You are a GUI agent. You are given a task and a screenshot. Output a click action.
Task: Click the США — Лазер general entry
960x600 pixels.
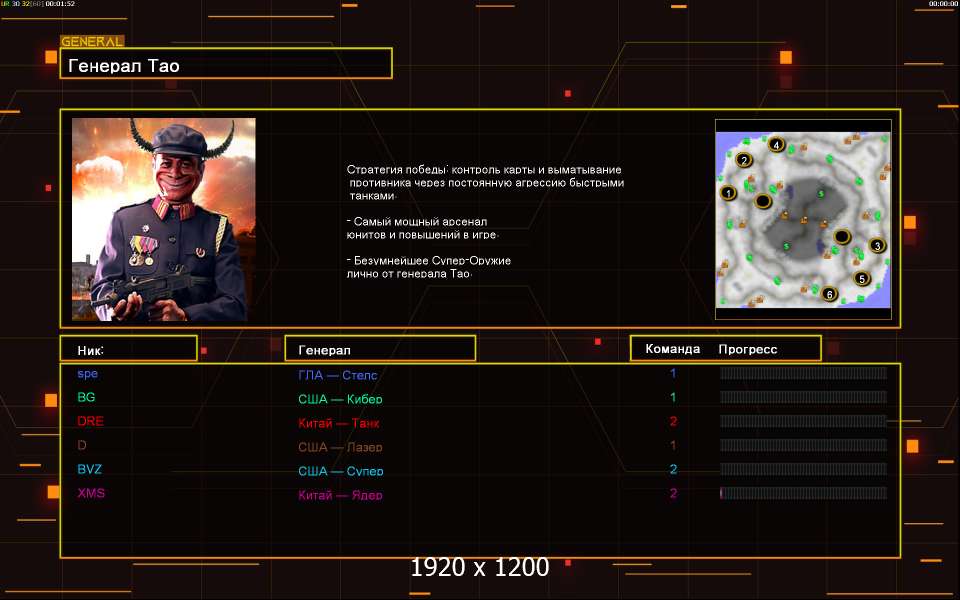coord(340,447)
